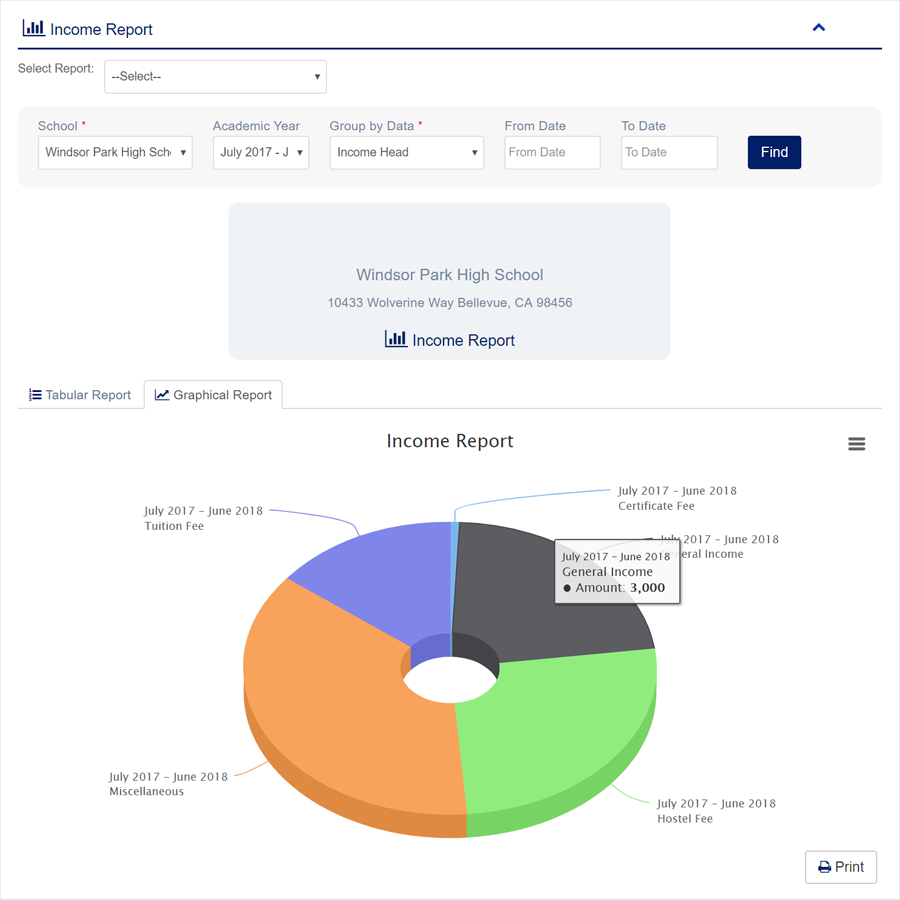900x900 pixels.
Task: Click the Certificate Fee chart label
Action: [677, 498]
